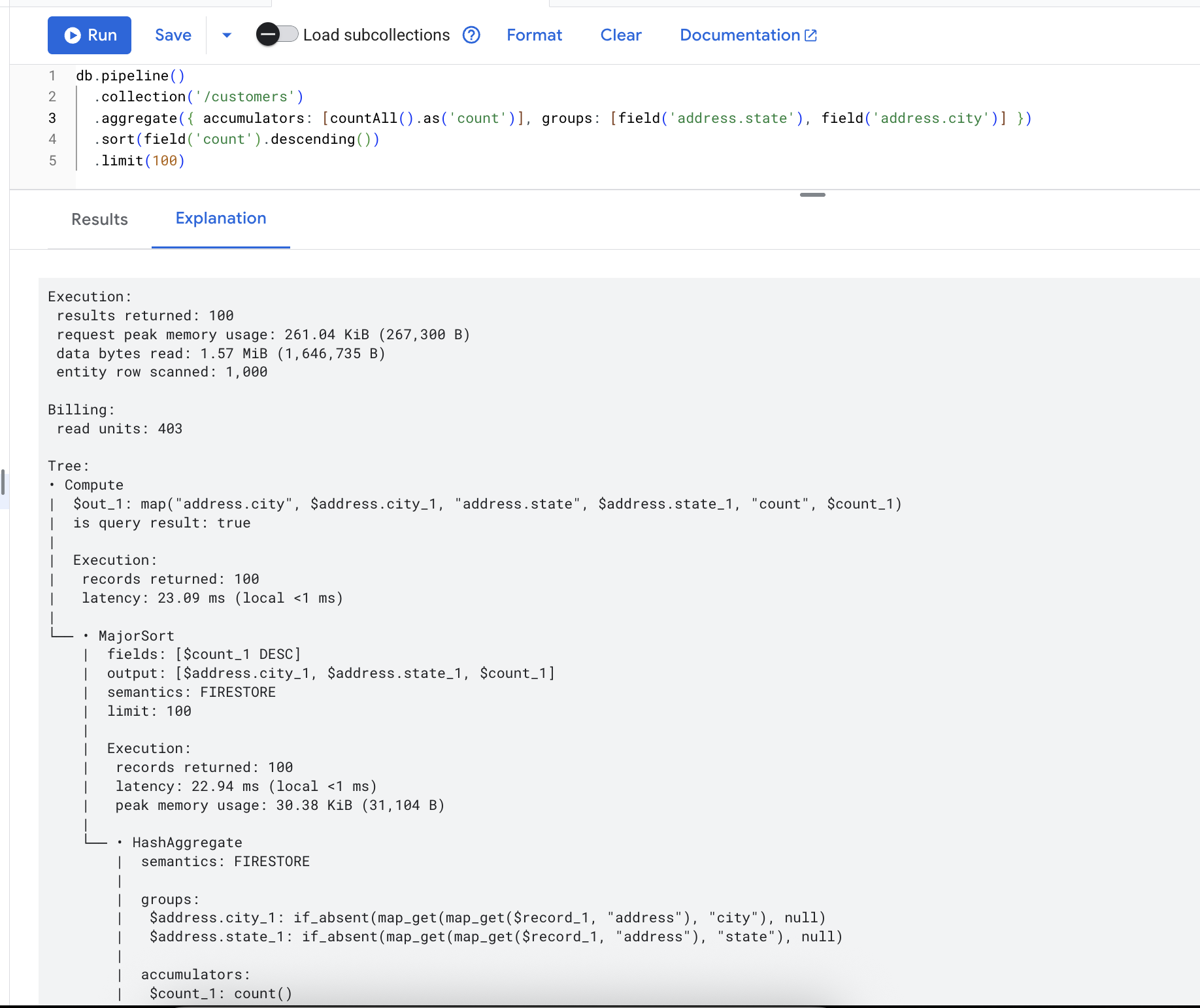Click the db.pipeline() line in the editor
Image resolution: width=1200 pixels, height=1008 pixels.
pyautogui.click(x=129, y=75)
